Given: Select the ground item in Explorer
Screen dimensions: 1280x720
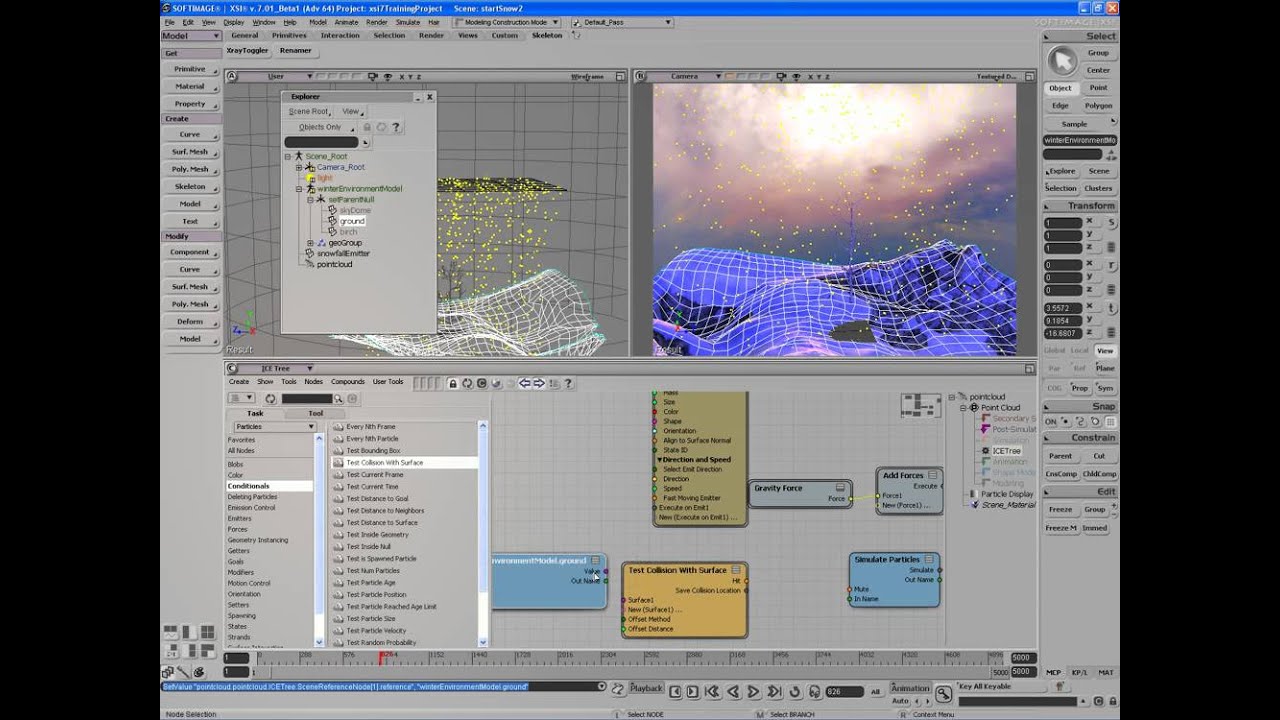Looking at the screenshot, I should tap(352, 221).
